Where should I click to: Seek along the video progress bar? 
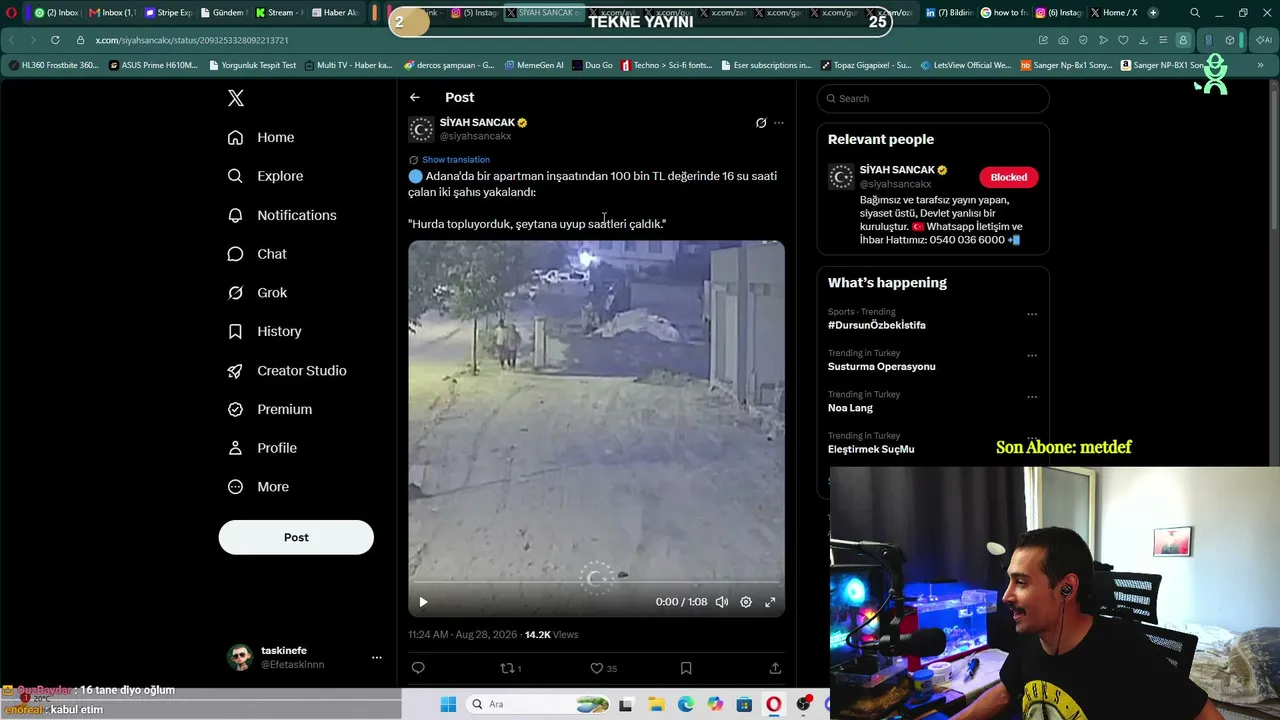point(596,582)
